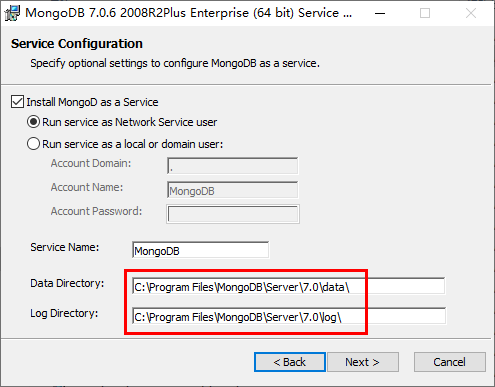Minimize the MongoDB setup window
This screenshot has height=387, width=495.
380,13
